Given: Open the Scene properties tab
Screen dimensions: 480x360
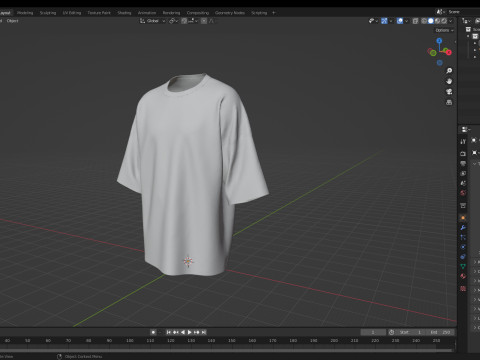Looking at the screenshot, I should tap(463, 183).
